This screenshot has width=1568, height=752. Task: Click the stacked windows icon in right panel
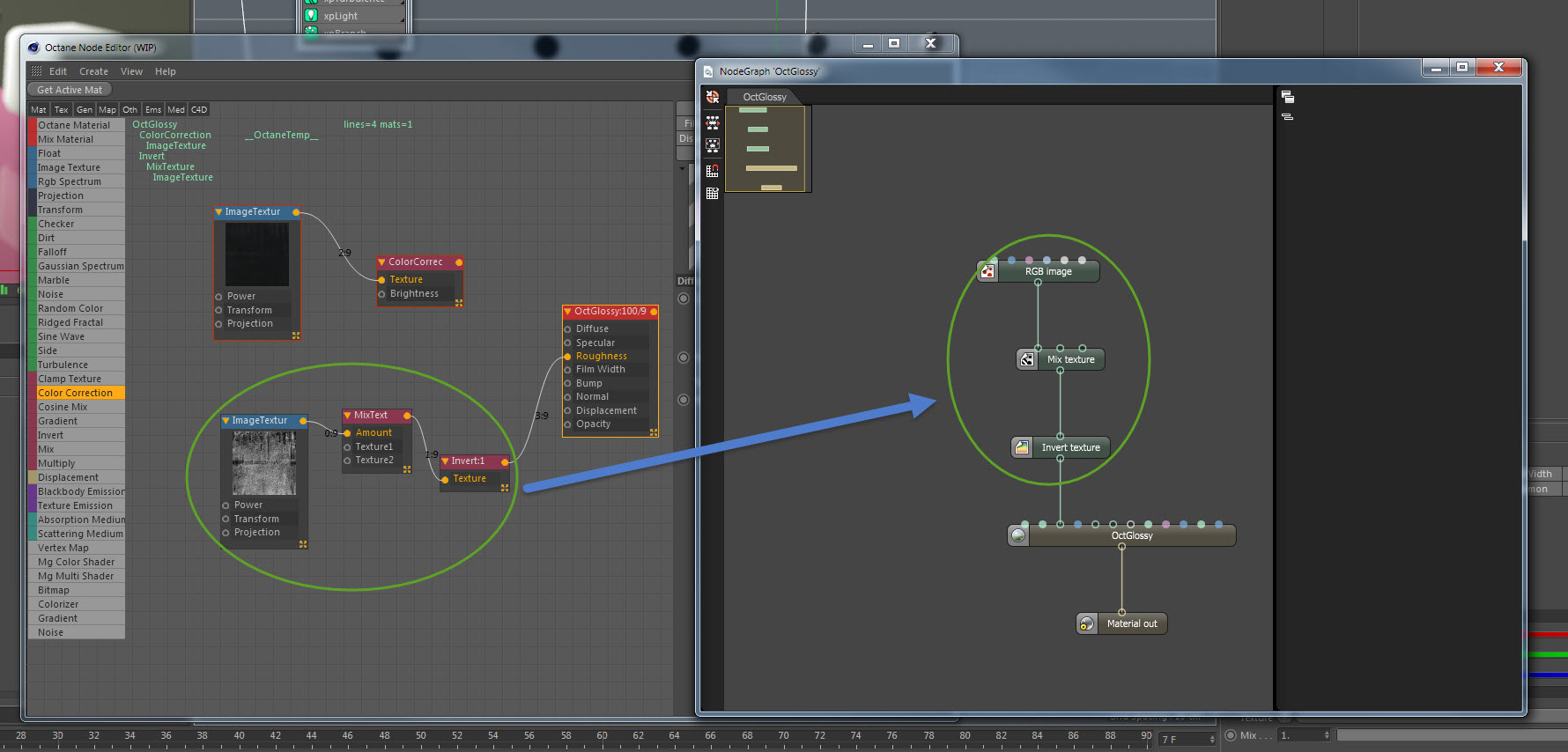point(1287,97)
